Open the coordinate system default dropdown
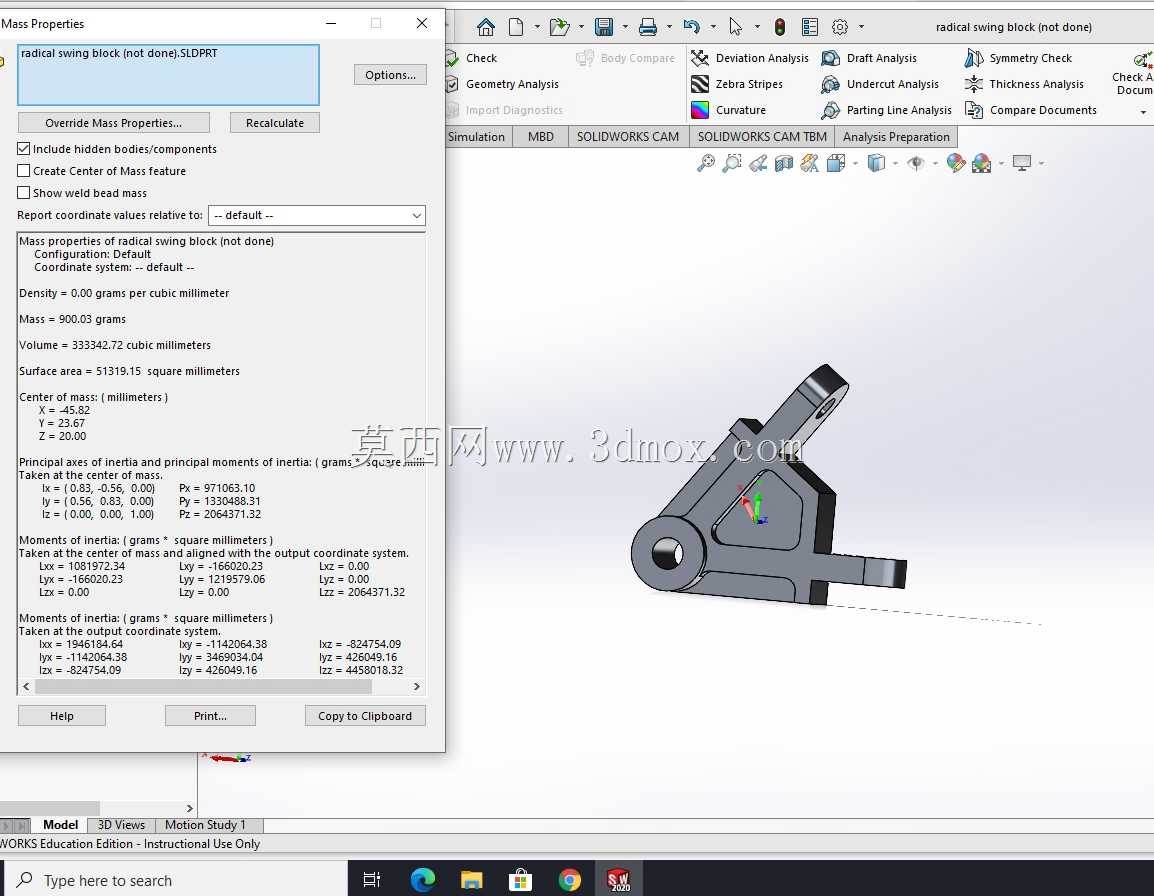This screenshot has height=896, width=1154. (x=317, y=216)
